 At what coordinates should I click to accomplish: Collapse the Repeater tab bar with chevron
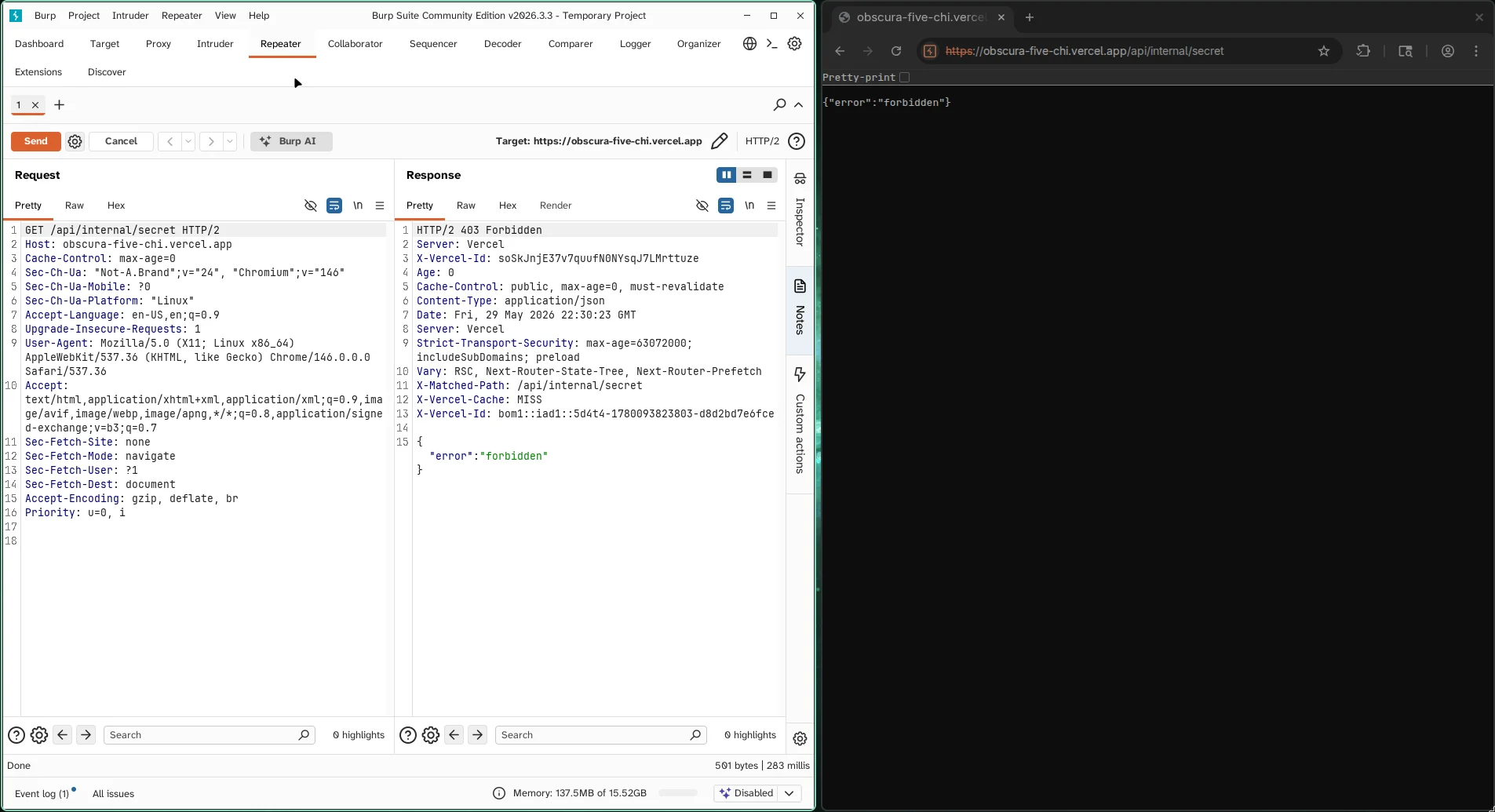(798, 104)
